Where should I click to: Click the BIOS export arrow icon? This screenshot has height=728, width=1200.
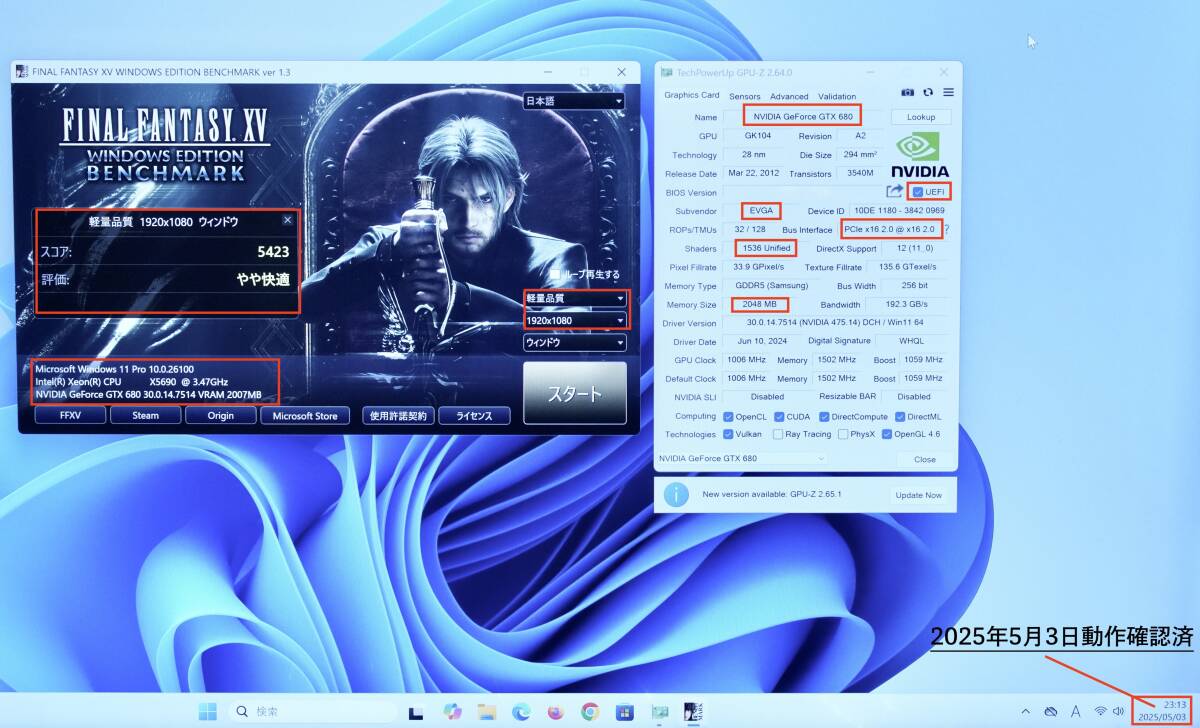pyautogui.click(x=894, y=191)
